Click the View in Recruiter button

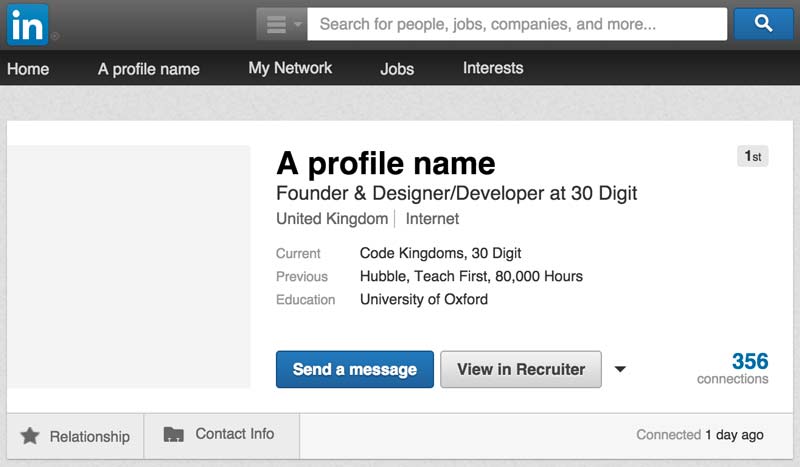[521, 369]
